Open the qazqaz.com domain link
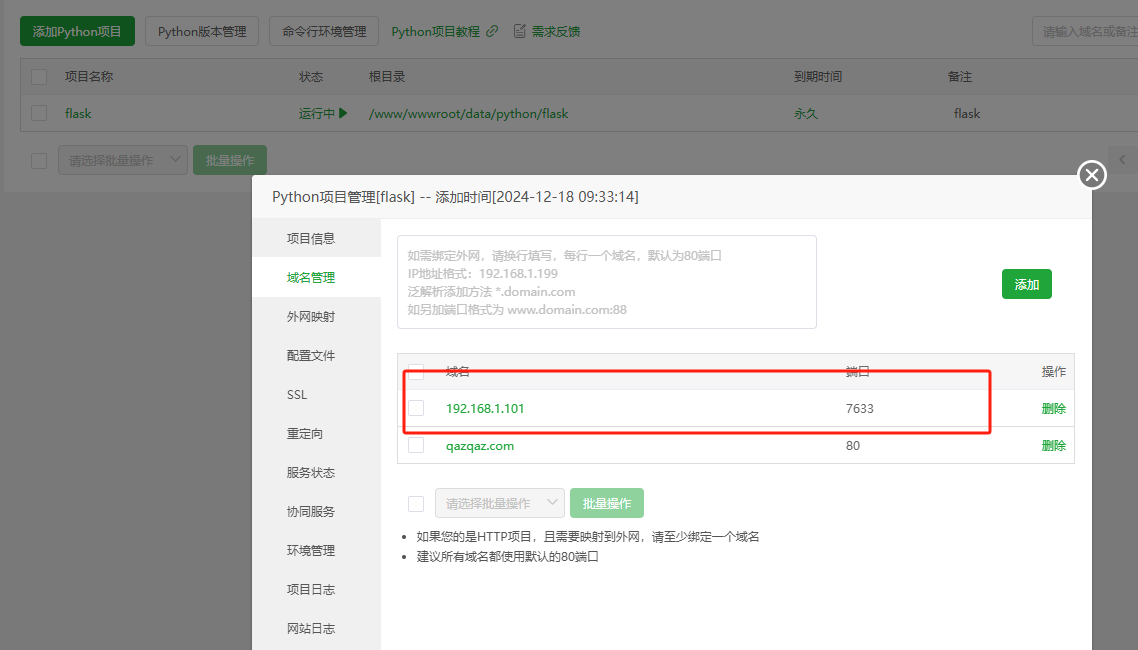This screenshot has width=1138, height=650. 480,445
